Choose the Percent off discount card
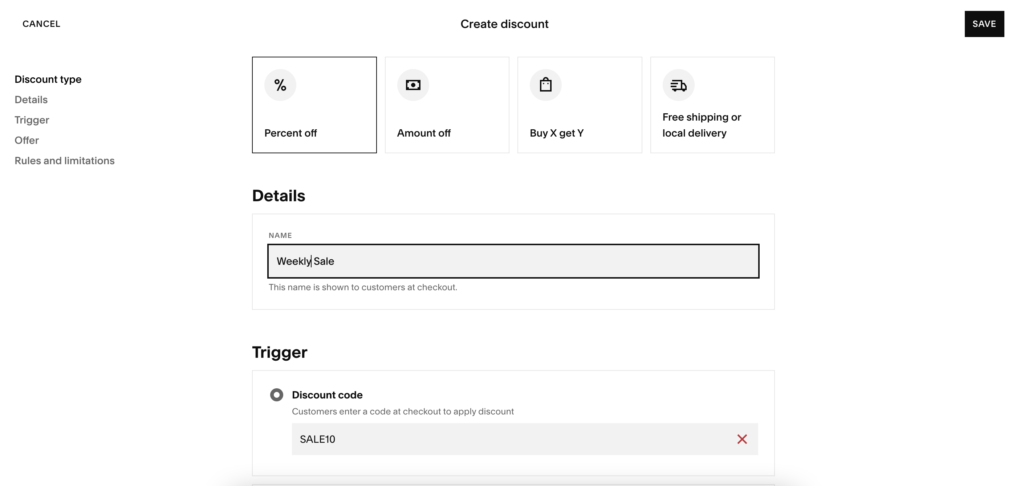Image resolution: width=1024 pixels, height=486 pixels. [314, 105]
